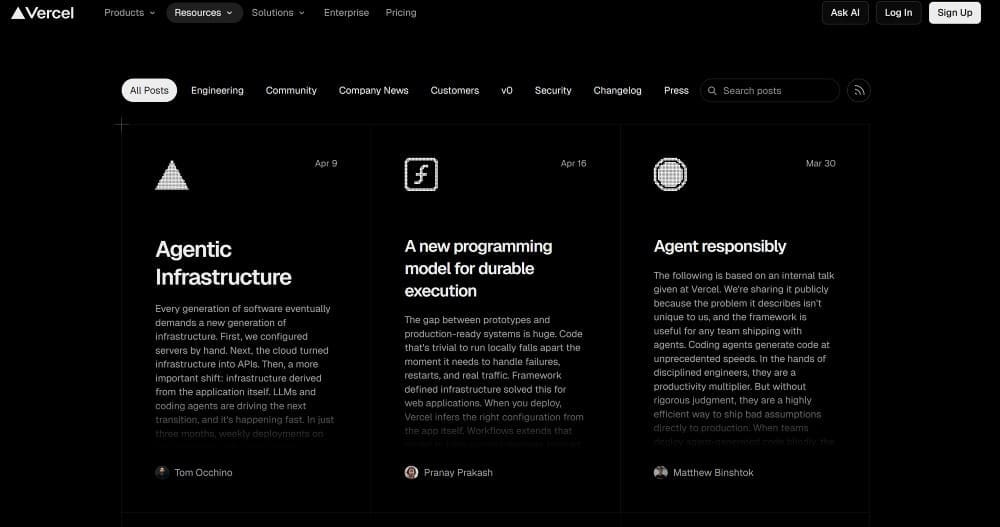The width and height of the screenshot is (1000, 527).
Task: Click the Apr 16 date label
Action: click(573, 163)
